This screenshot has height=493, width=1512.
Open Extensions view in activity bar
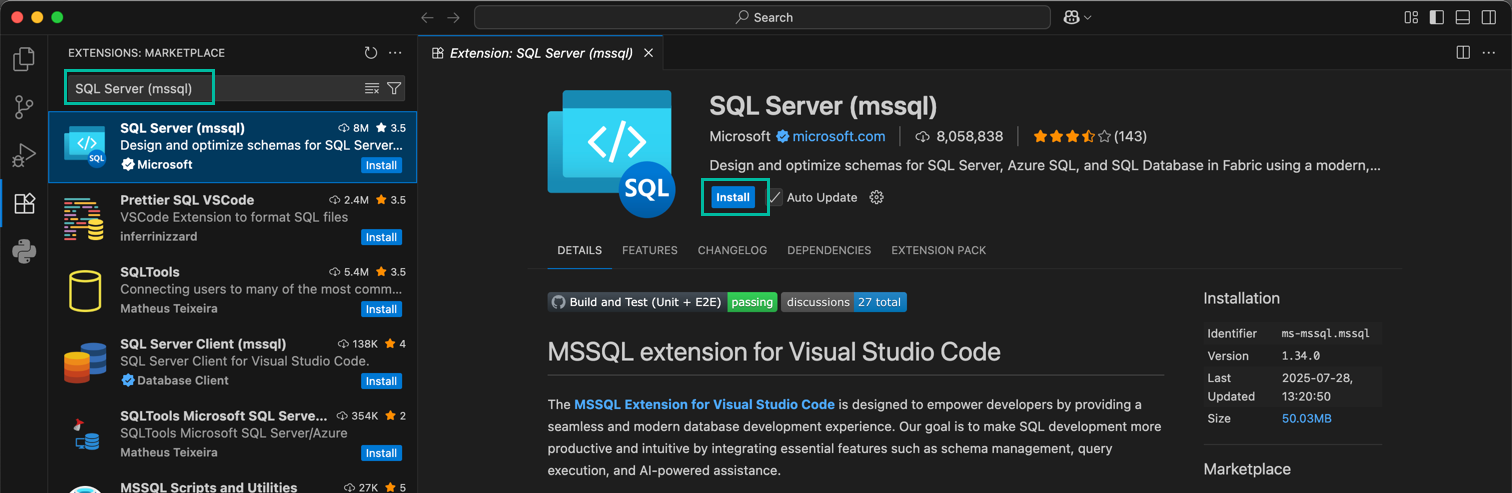coord(24,203)
